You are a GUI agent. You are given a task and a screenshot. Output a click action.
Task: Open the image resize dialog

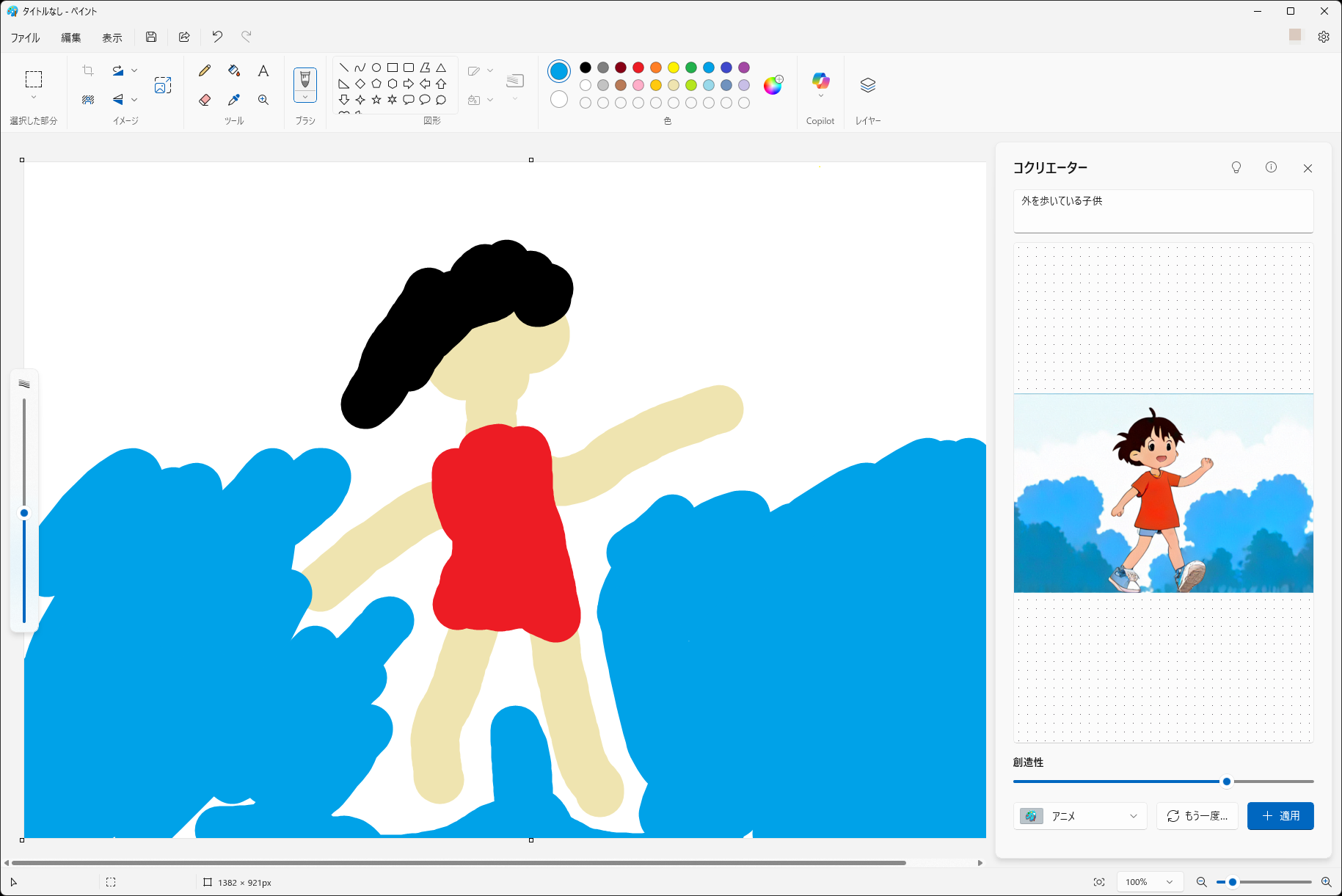163,84
